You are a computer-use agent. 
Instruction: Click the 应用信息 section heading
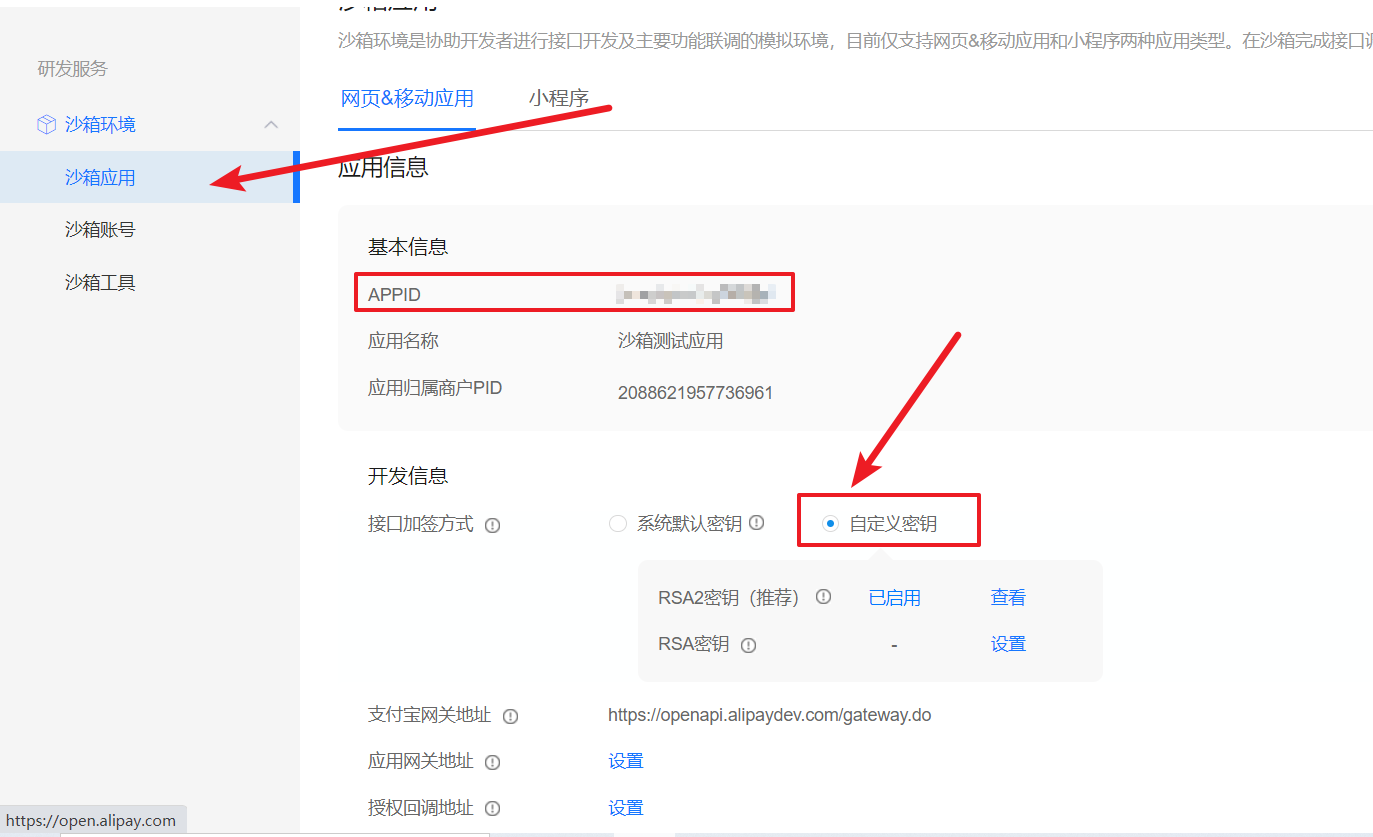[x=383, y=167]
